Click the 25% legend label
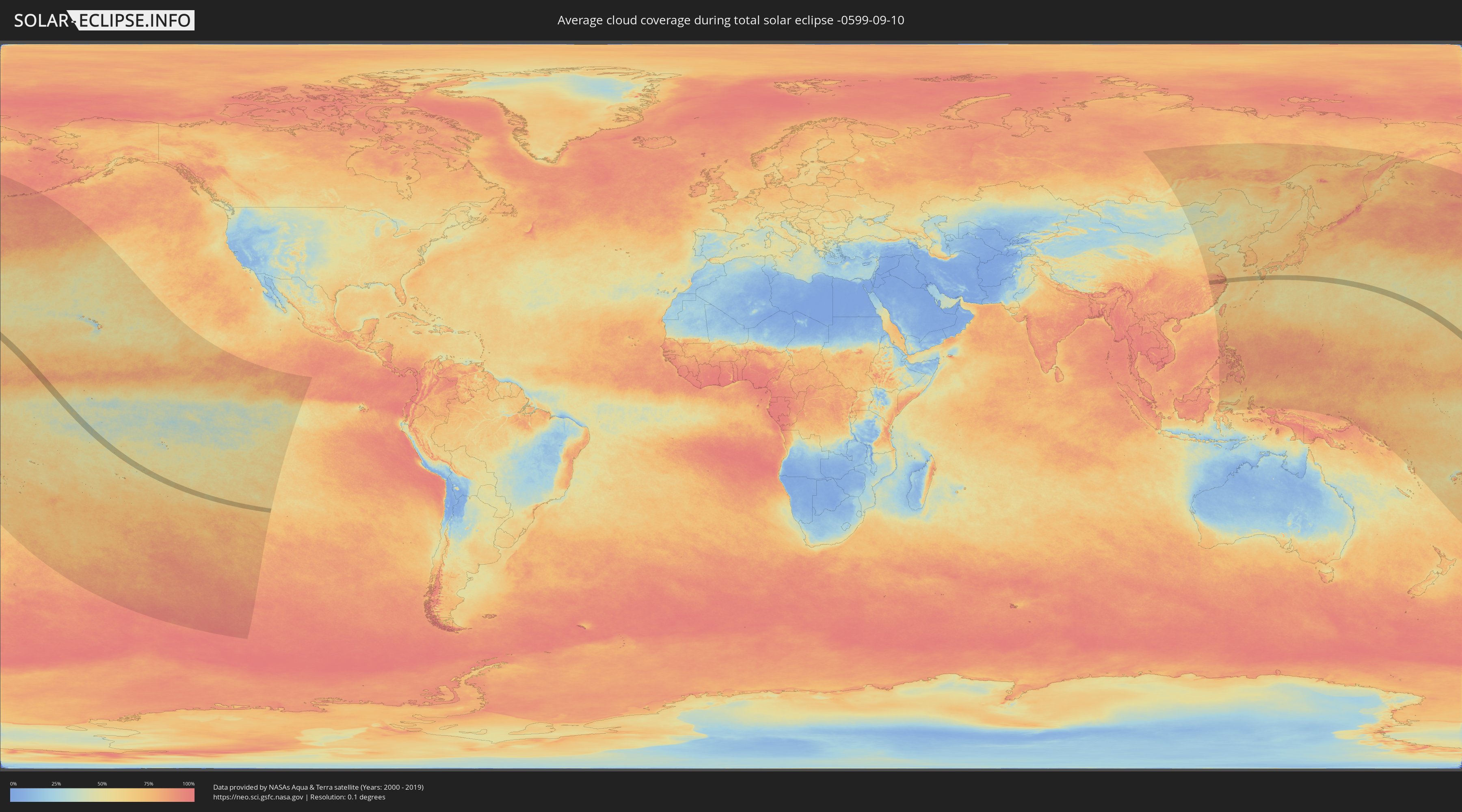Screen dimensions: 1462x812 56,784
